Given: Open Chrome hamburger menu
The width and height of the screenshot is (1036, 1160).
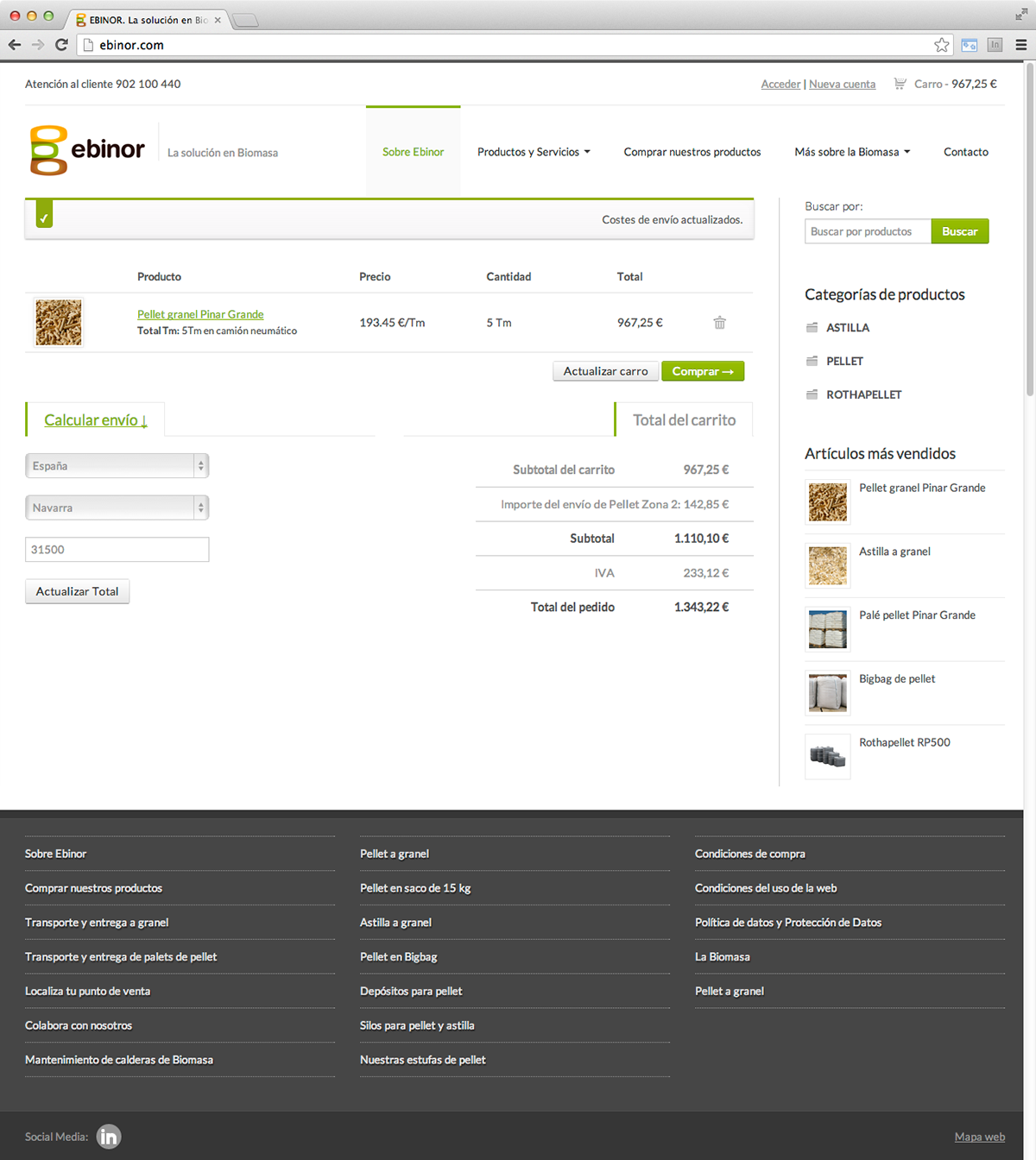Looking at the screenshot, I should point(1021,45).
